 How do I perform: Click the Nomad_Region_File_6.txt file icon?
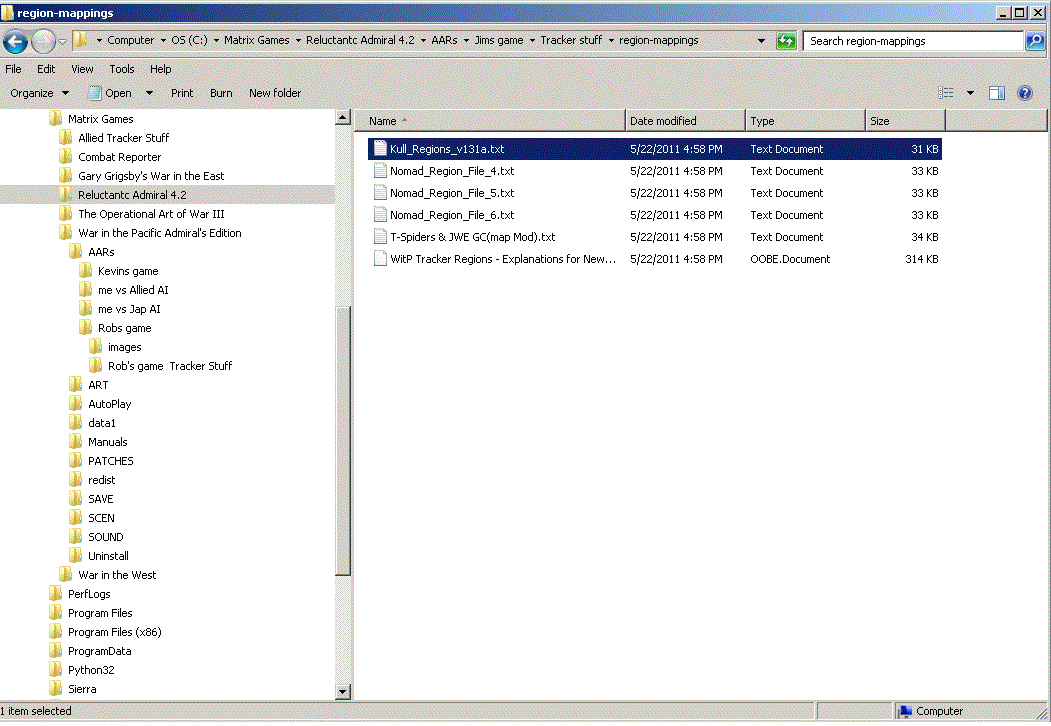[x=380, y=215]
